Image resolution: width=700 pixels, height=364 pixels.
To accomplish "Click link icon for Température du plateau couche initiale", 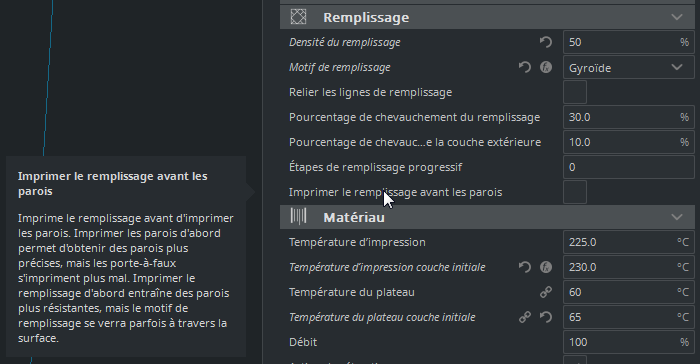I will click(x=525, y=317).
